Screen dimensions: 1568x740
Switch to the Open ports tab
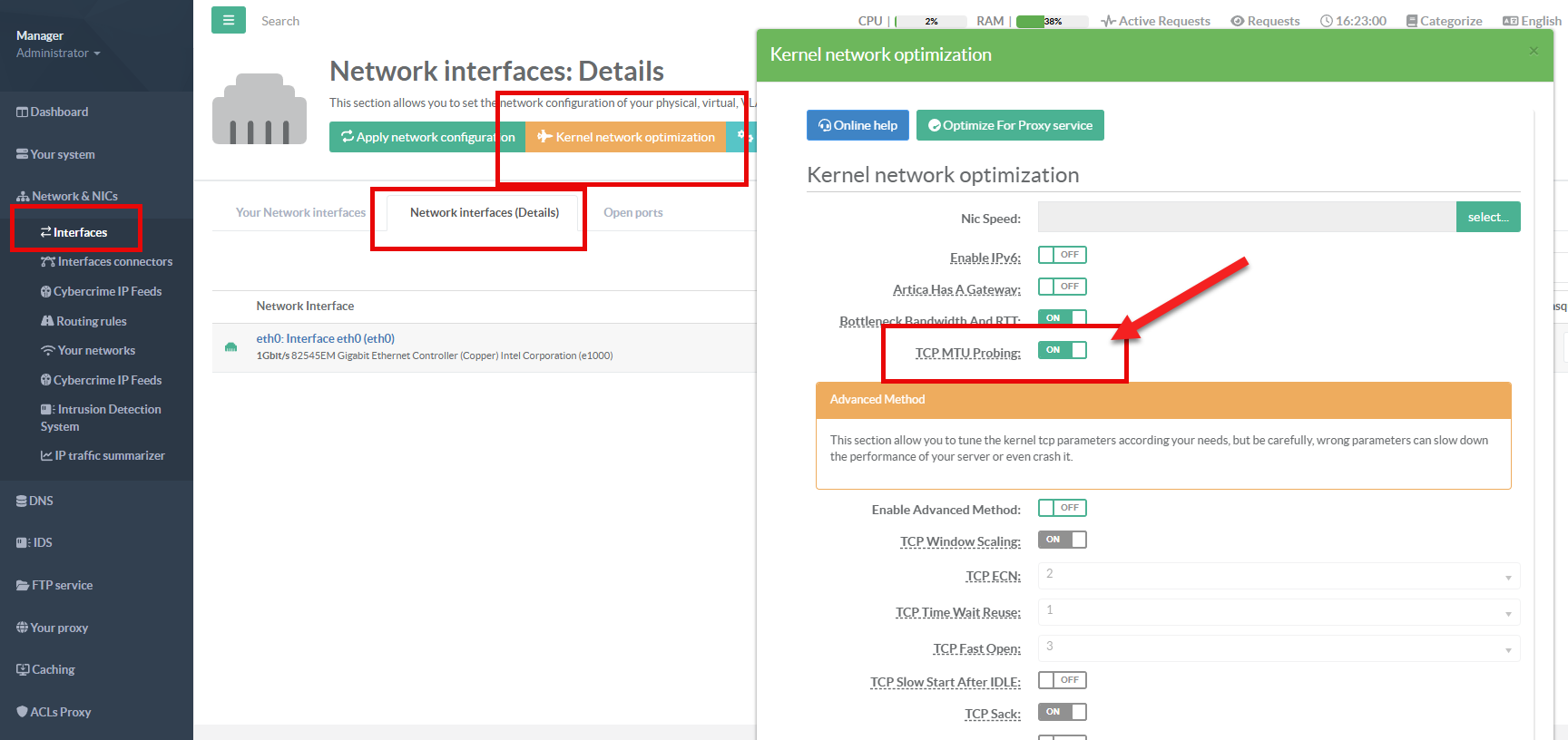point(632,213)
